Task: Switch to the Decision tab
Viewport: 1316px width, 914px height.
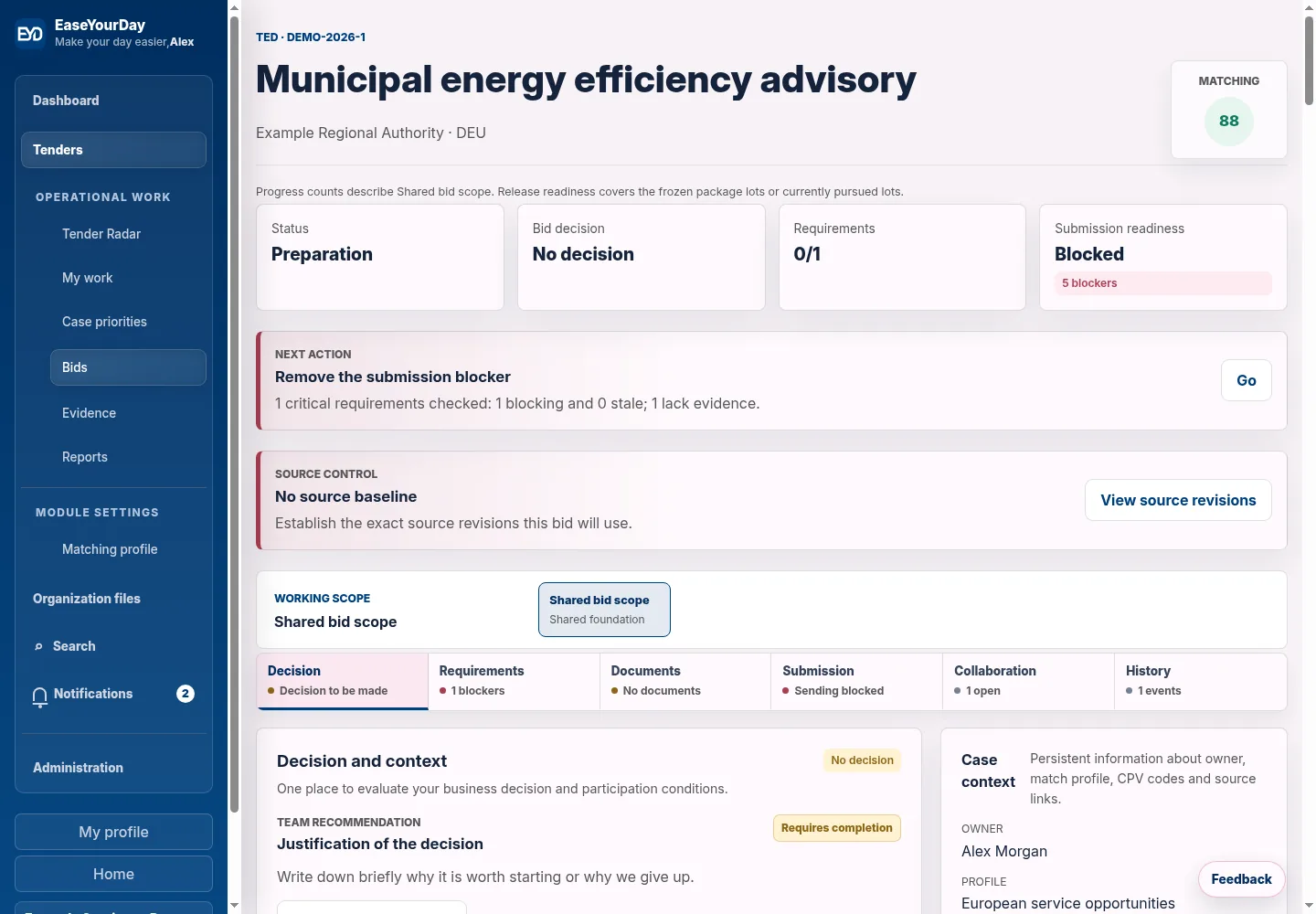Action: (x=343, y=681)
